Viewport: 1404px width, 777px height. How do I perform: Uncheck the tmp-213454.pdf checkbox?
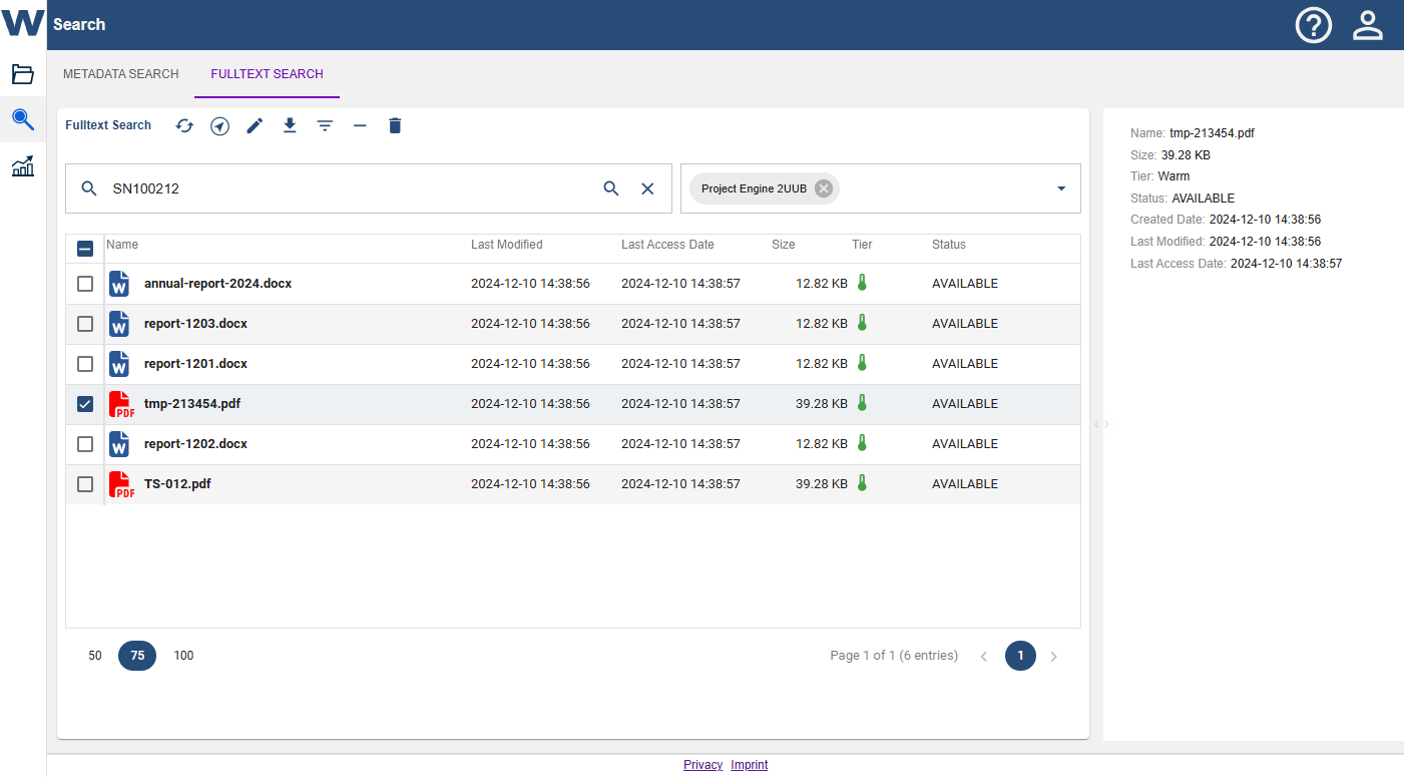[x=85, y=404]
